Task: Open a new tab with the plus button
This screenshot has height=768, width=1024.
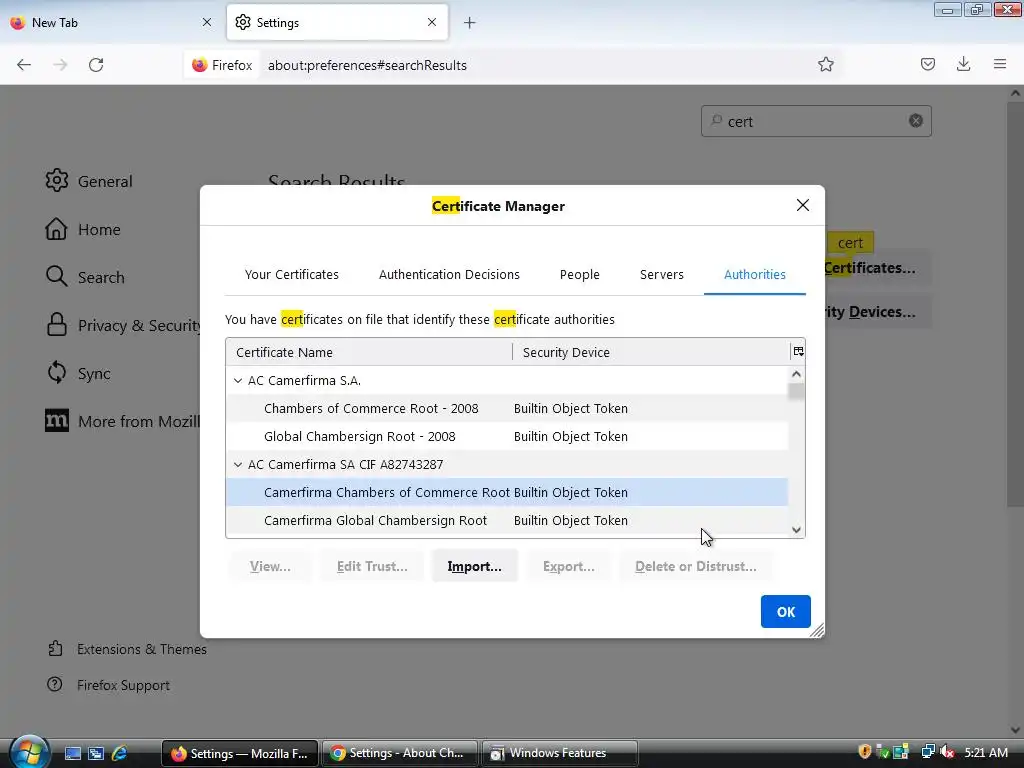Action: 470,23
